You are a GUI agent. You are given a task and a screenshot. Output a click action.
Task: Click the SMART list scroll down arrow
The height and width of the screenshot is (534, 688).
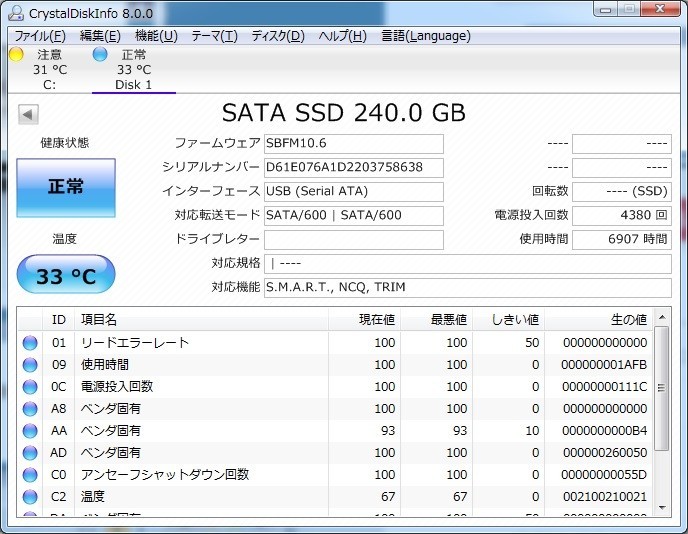click(x=662, y=508)
